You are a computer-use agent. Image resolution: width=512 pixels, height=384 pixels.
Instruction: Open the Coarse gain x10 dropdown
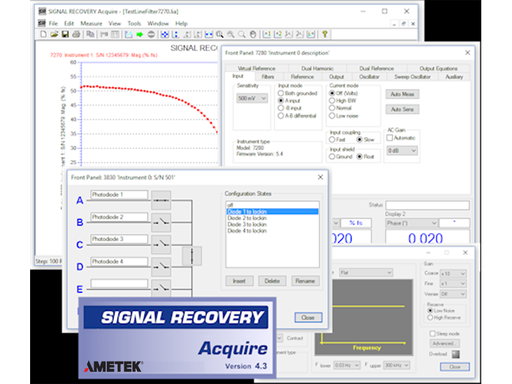click(x=453, y=273)
